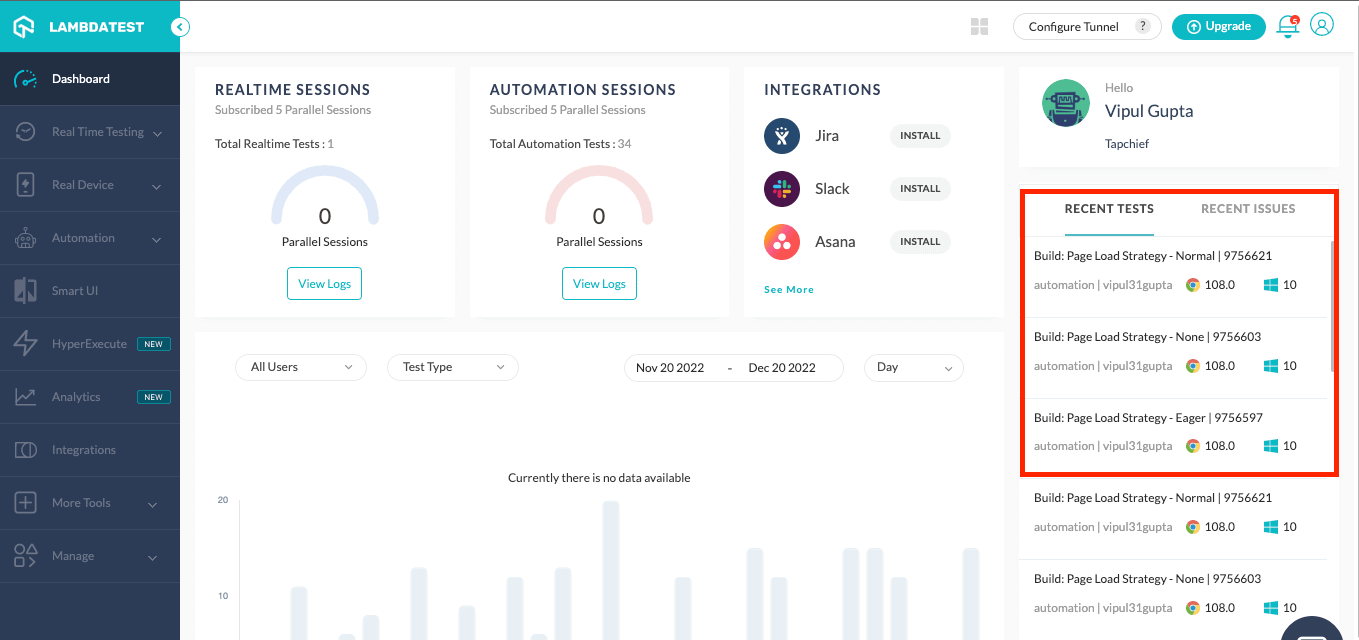Screen dimensions: 1359x640
Task: Expand the Real Device menu chevron
Action: pyautogui.click(x=157, y=186)
